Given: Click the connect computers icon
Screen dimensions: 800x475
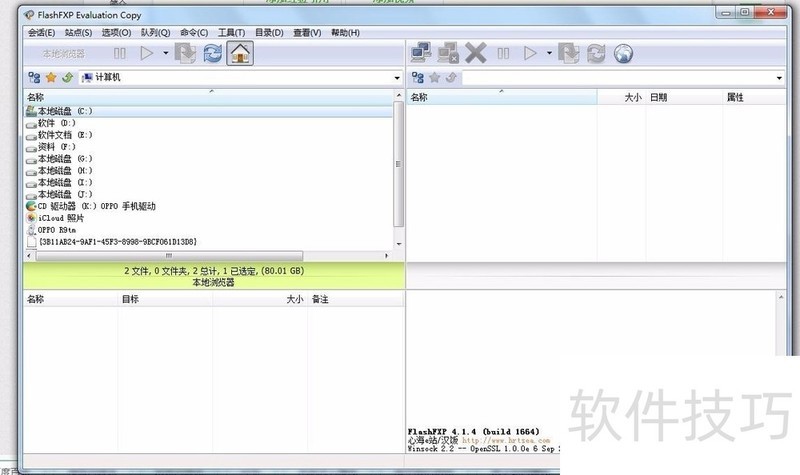Looking at the screenshot, I should click(x=421, y=53).
